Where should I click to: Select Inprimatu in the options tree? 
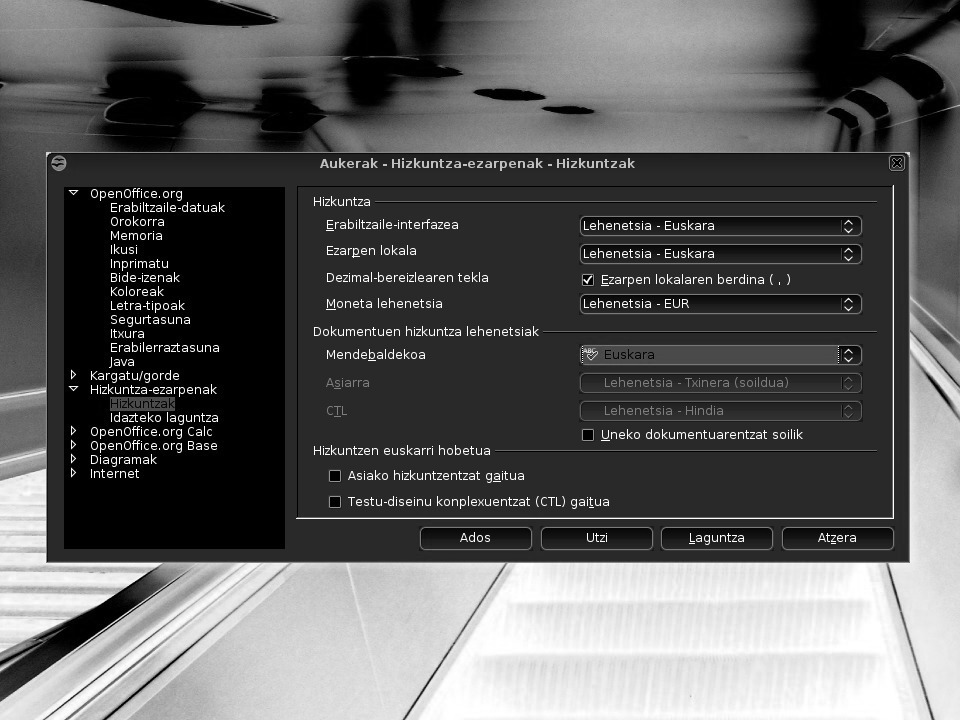coord(139,264)
